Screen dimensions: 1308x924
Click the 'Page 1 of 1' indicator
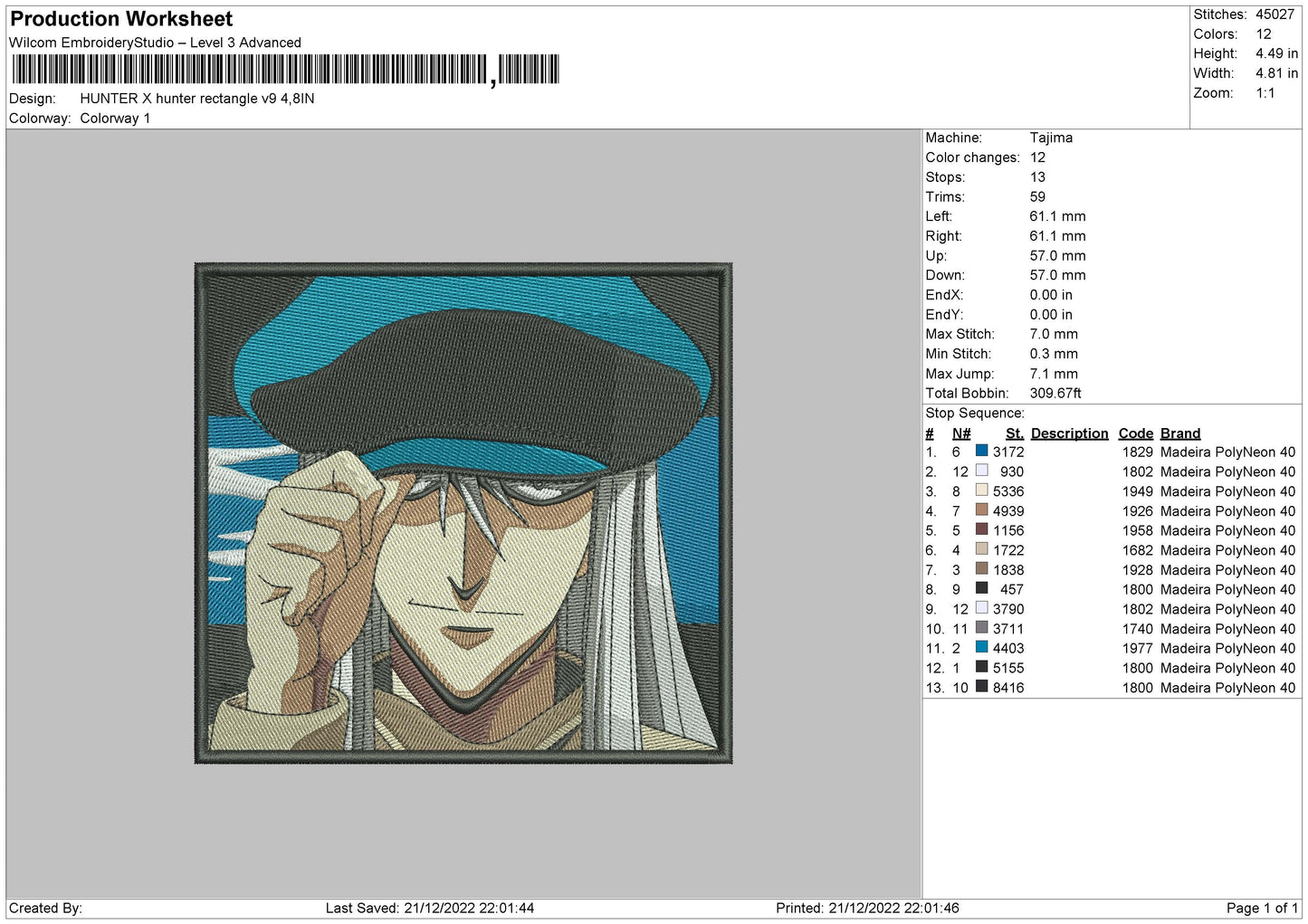(x=1262, y=908)
